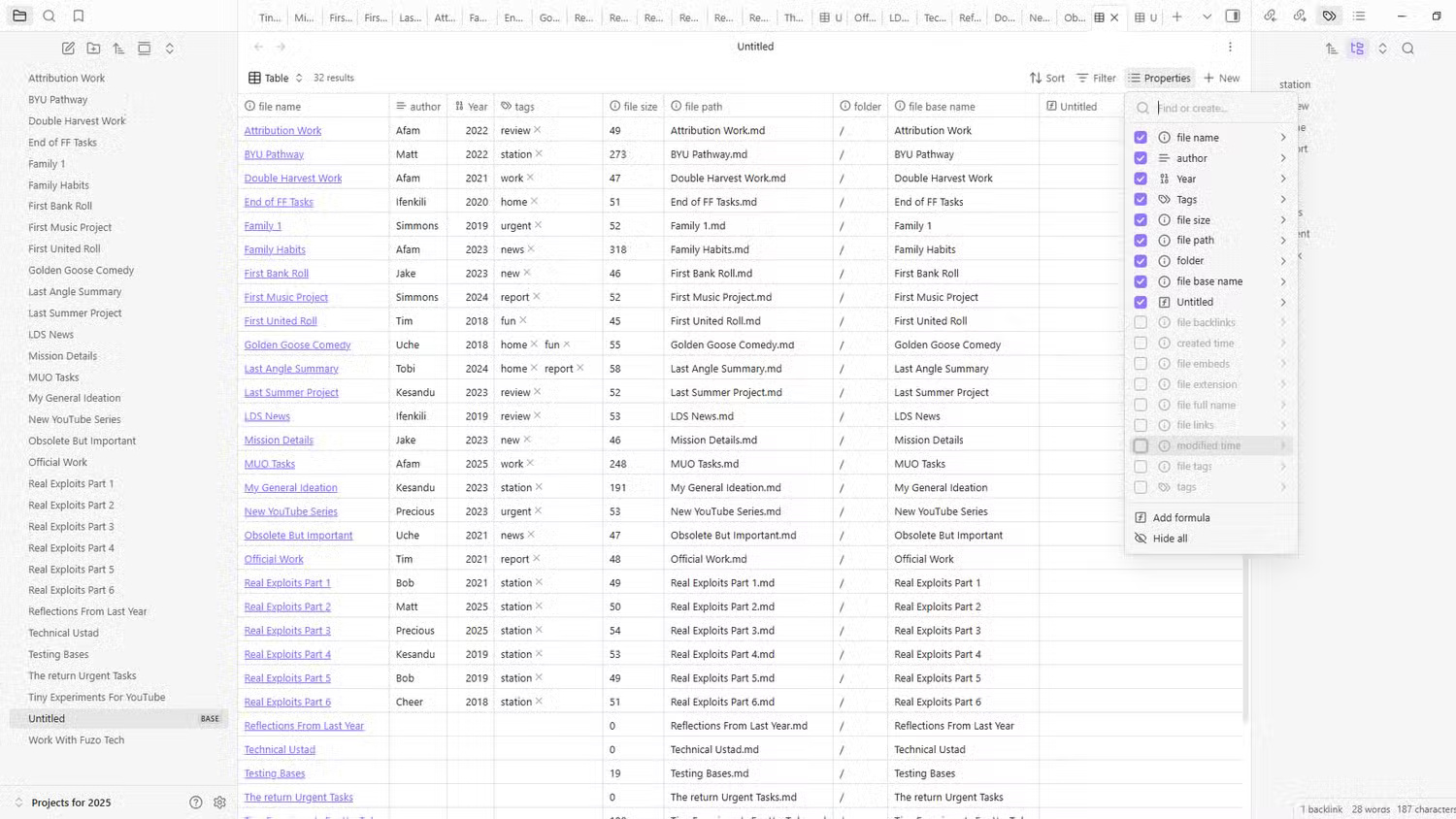Click search icon in right sidebar
The width and height of the screenshot is (1456, 819).
coord(1407,49)
